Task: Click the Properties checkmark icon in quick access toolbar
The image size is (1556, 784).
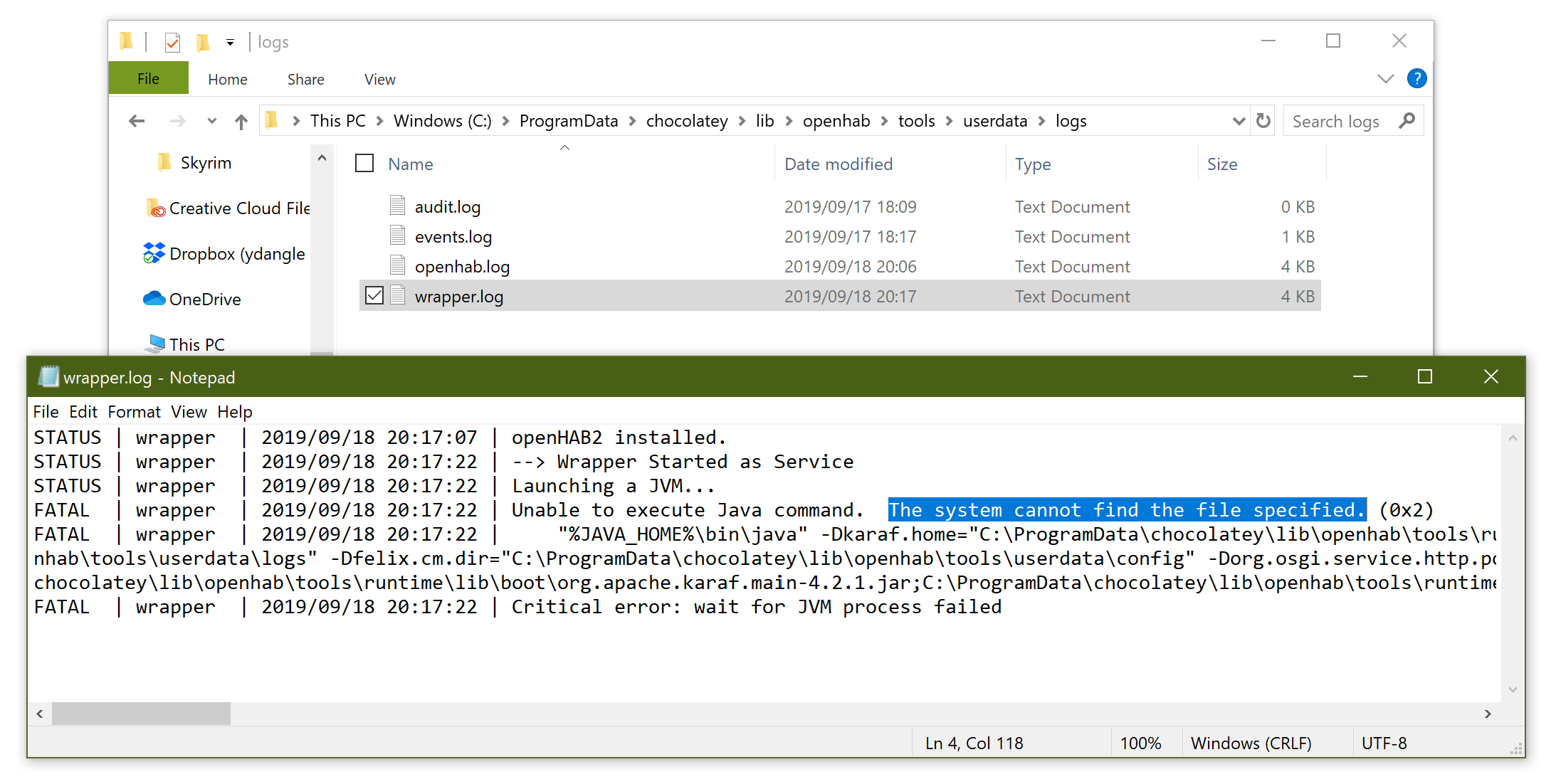Action: [172, 43]
